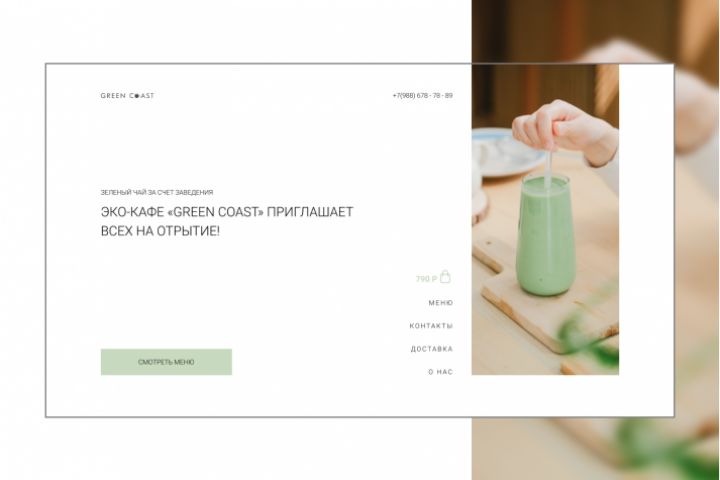
Task: Click the blurred background area below the frame
Action: point(596,449)
